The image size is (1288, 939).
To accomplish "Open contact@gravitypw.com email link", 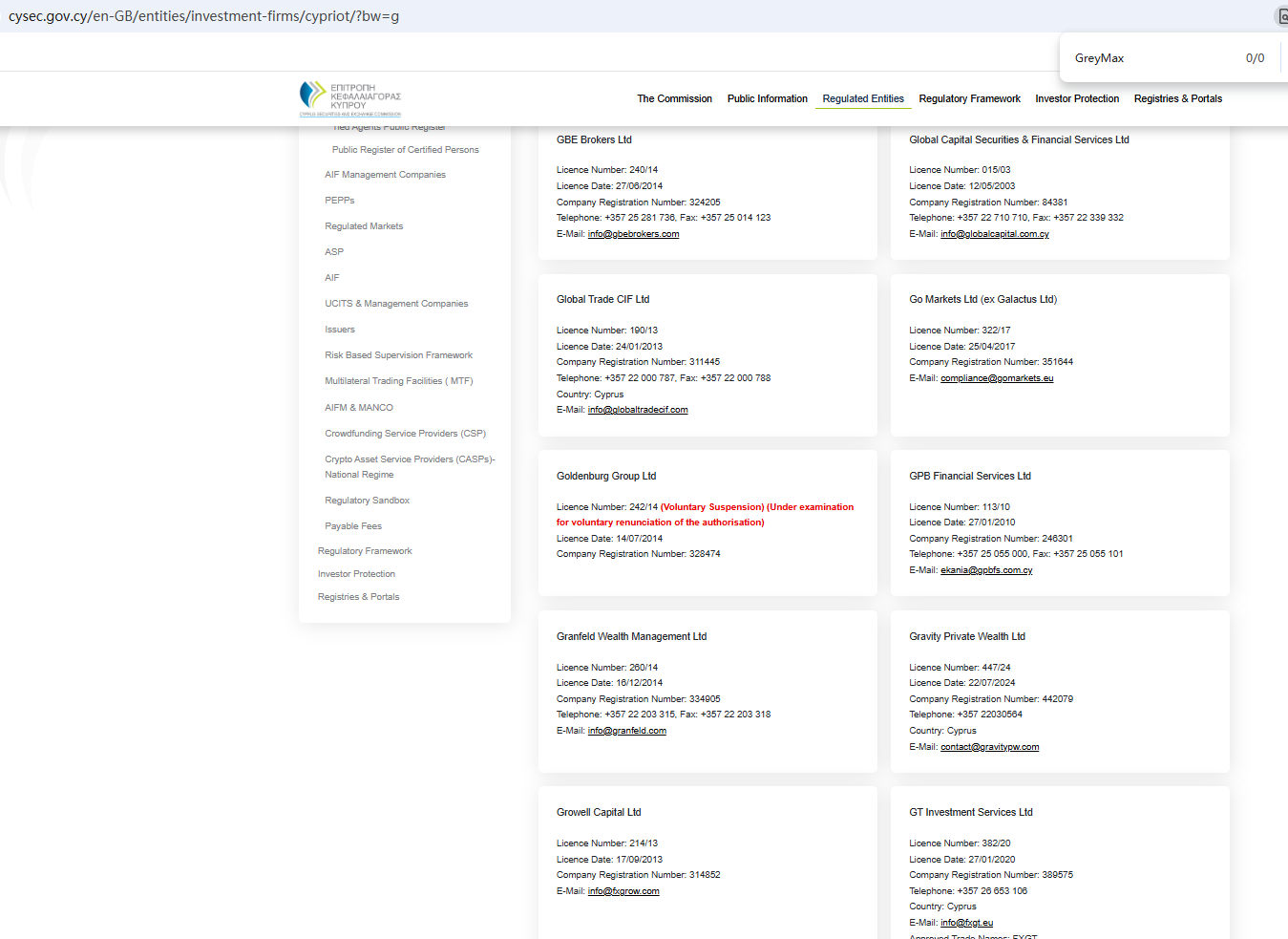I will (x=989, y=747).
